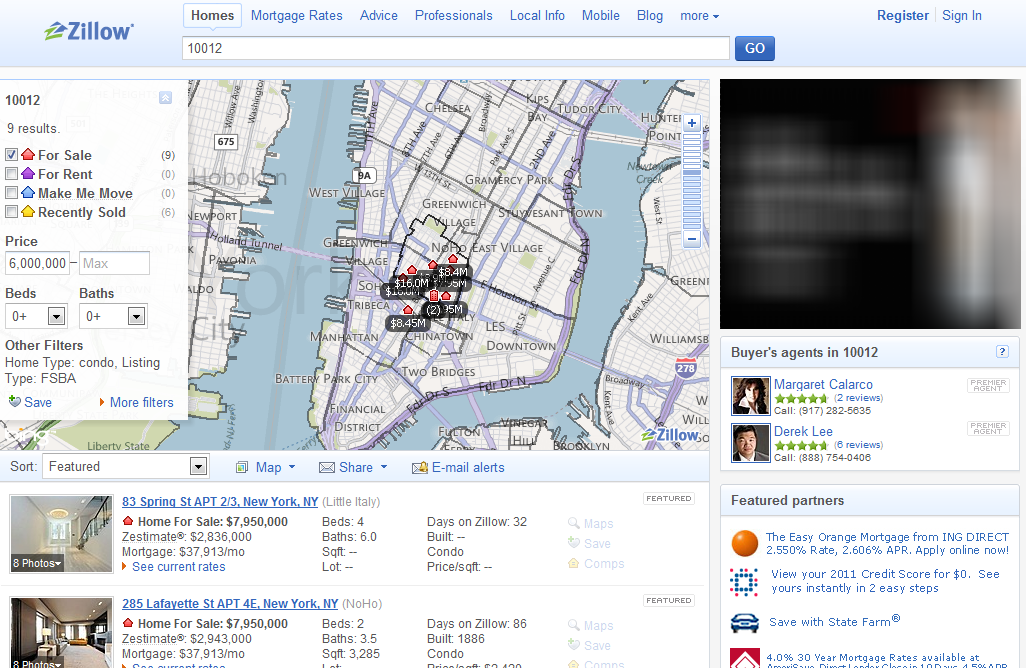
Task: Open the 83 Spring St listing link
Action: click(x=220, y=502)
